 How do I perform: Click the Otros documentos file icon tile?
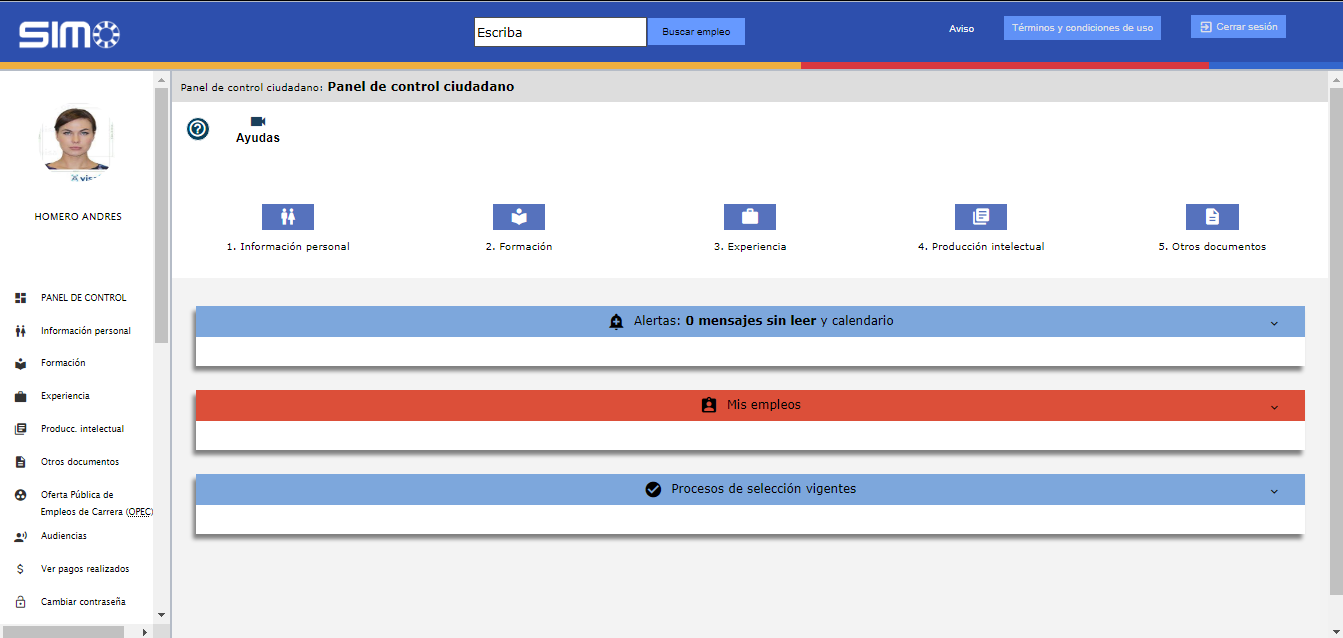click(1212, 217)
